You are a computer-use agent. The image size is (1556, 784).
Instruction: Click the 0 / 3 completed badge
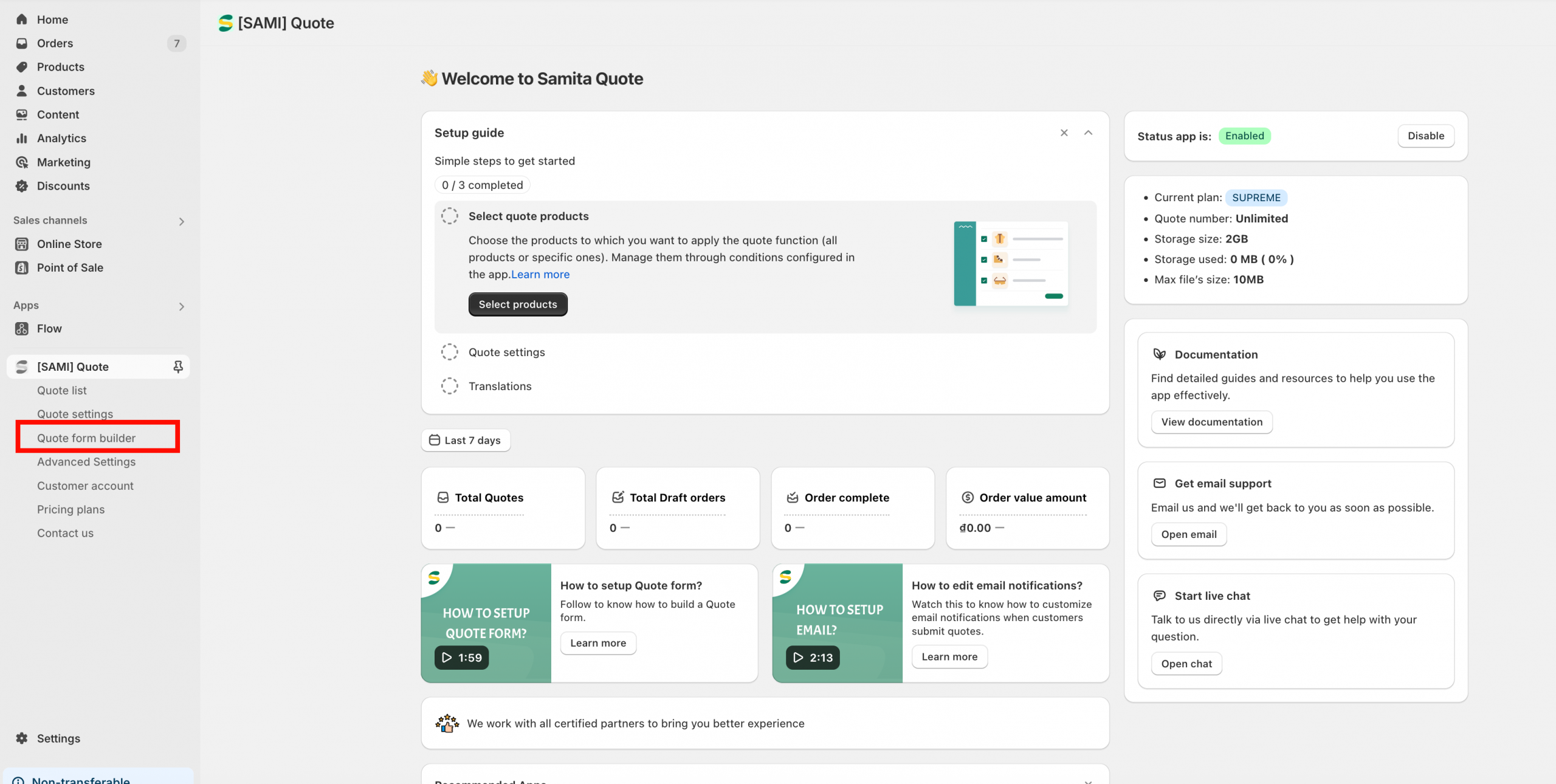[482, 185]
